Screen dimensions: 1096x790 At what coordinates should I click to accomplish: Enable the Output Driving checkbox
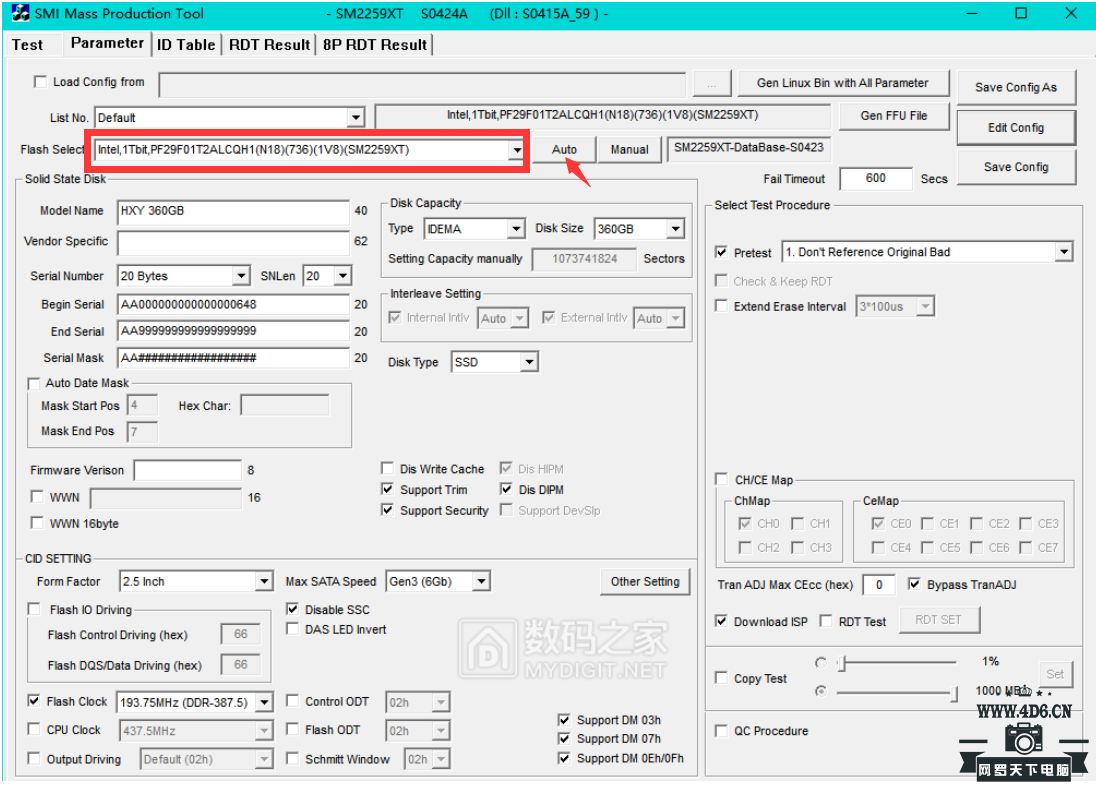34,759
